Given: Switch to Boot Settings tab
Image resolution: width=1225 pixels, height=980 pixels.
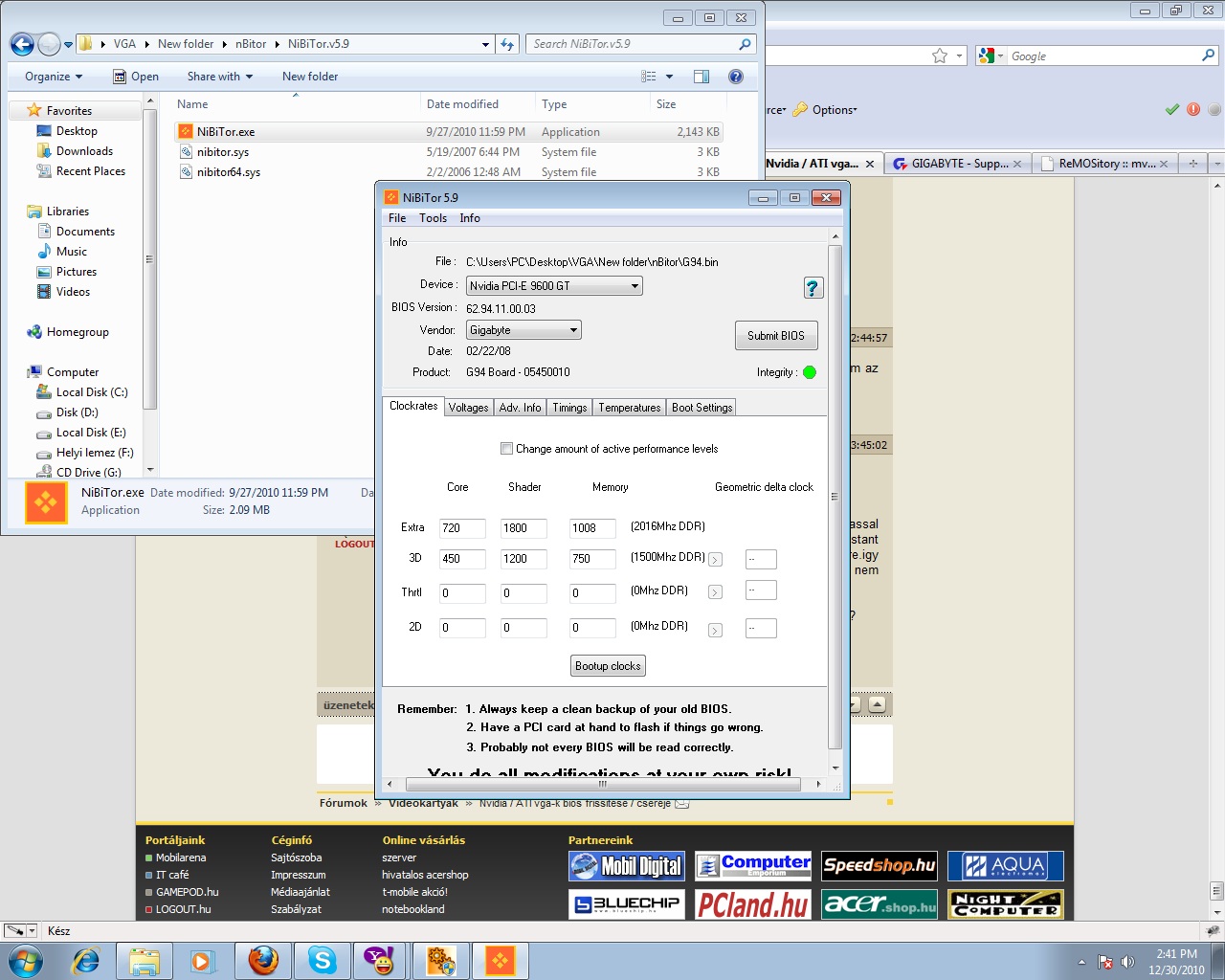Looking at the screenshot, I should [702, 408].
